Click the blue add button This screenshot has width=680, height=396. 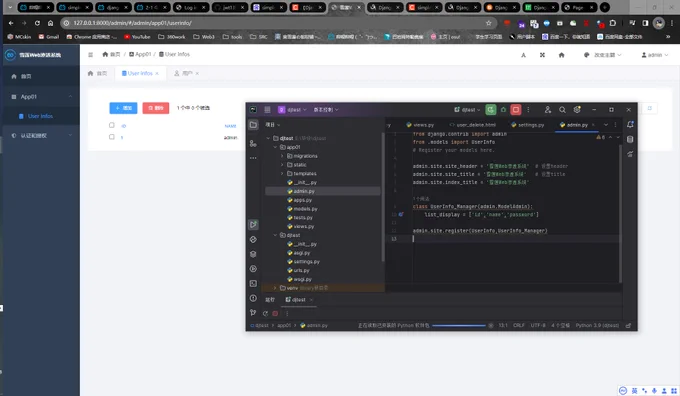point(123,108)
